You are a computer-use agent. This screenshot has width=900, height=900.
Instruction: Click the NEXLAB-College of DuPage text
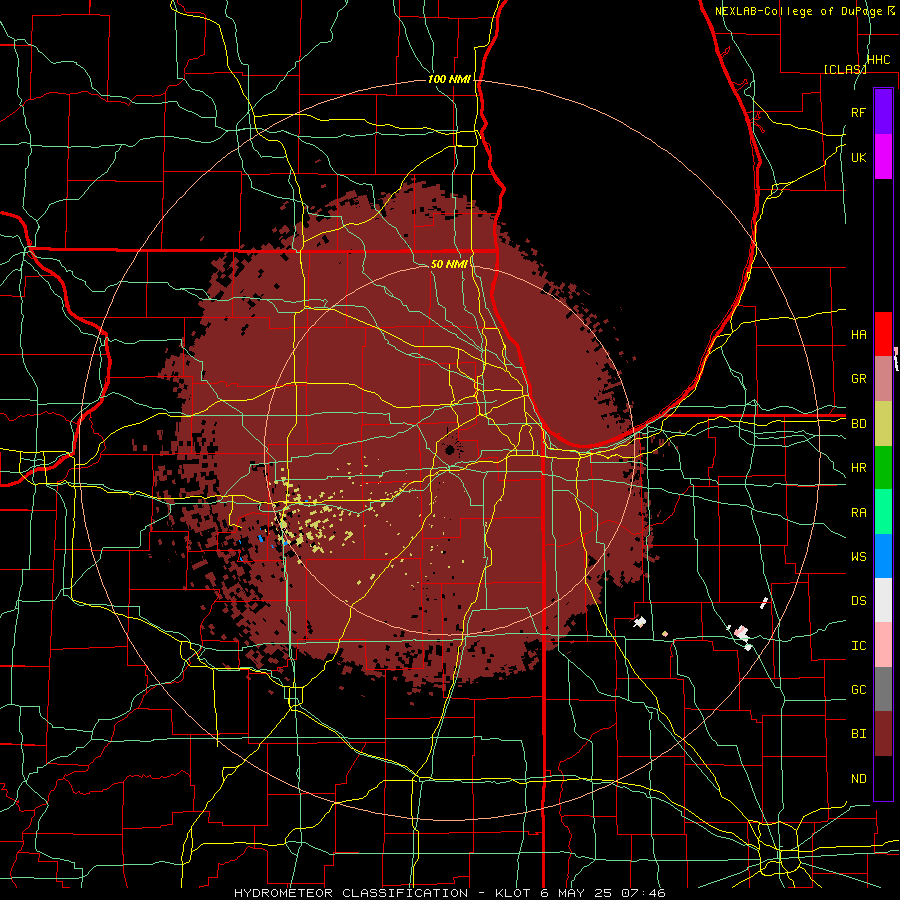tap(798, 11)
